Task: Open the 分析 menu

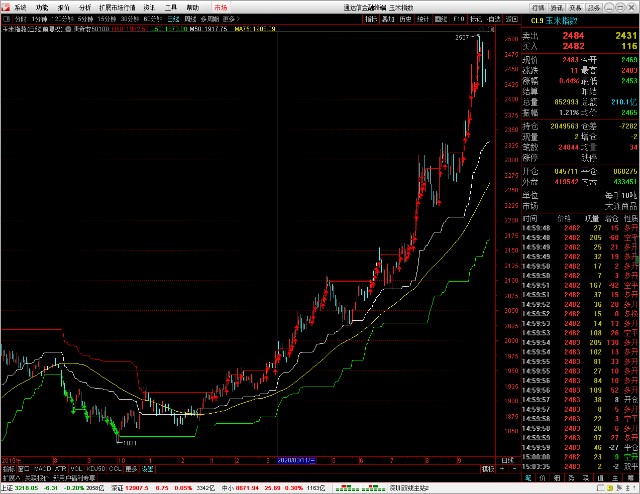Action: [x=85, y=6]
